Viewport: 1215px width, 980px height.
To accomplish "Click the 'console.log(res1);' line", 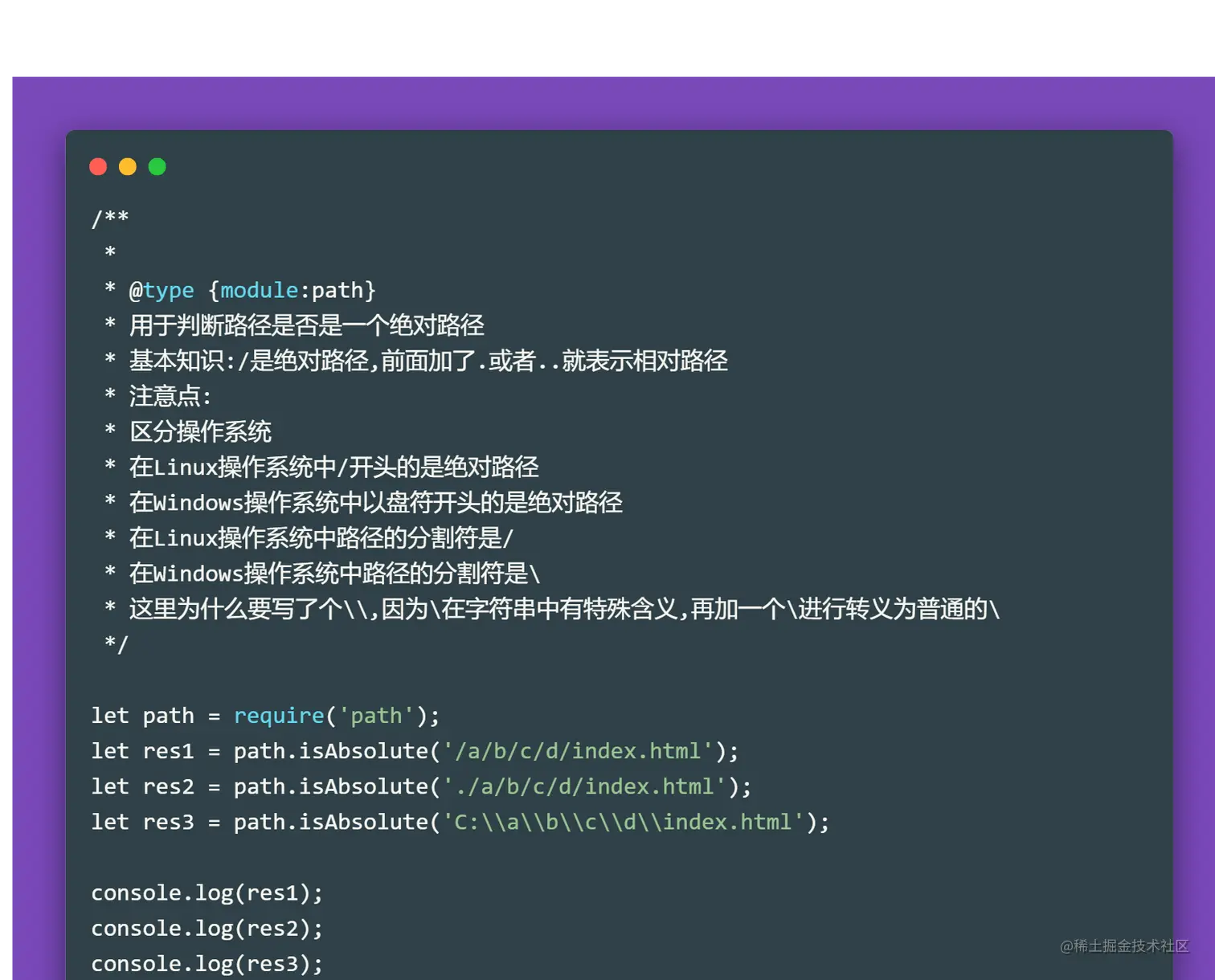I will click(207, 892).
